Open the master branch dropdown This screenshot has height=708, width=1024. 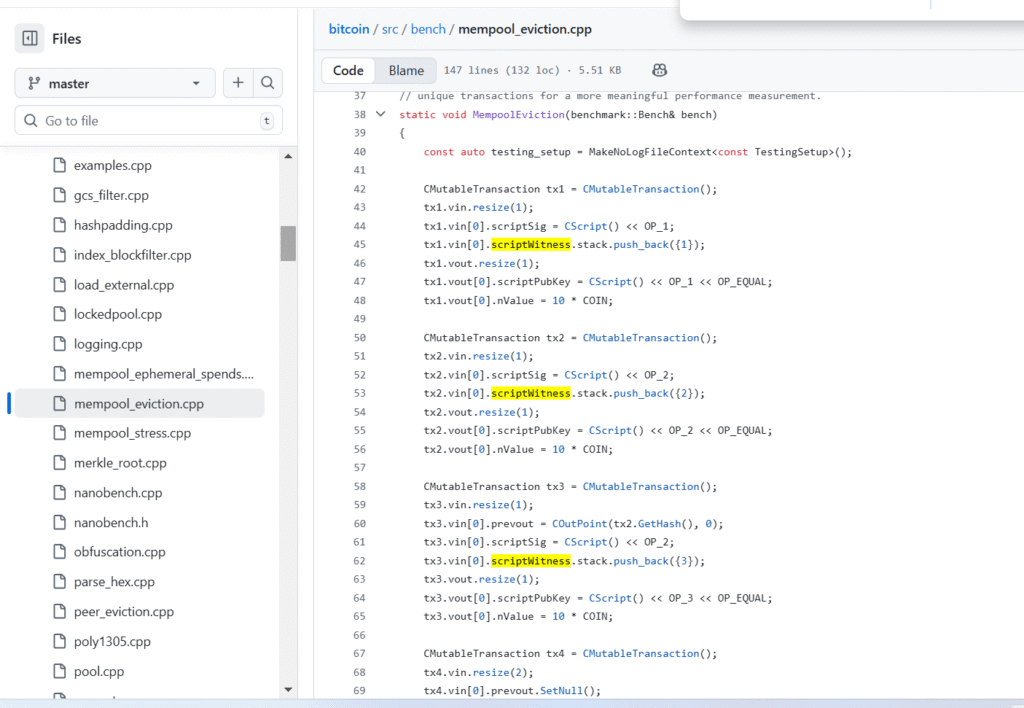(x=115, y=84)
